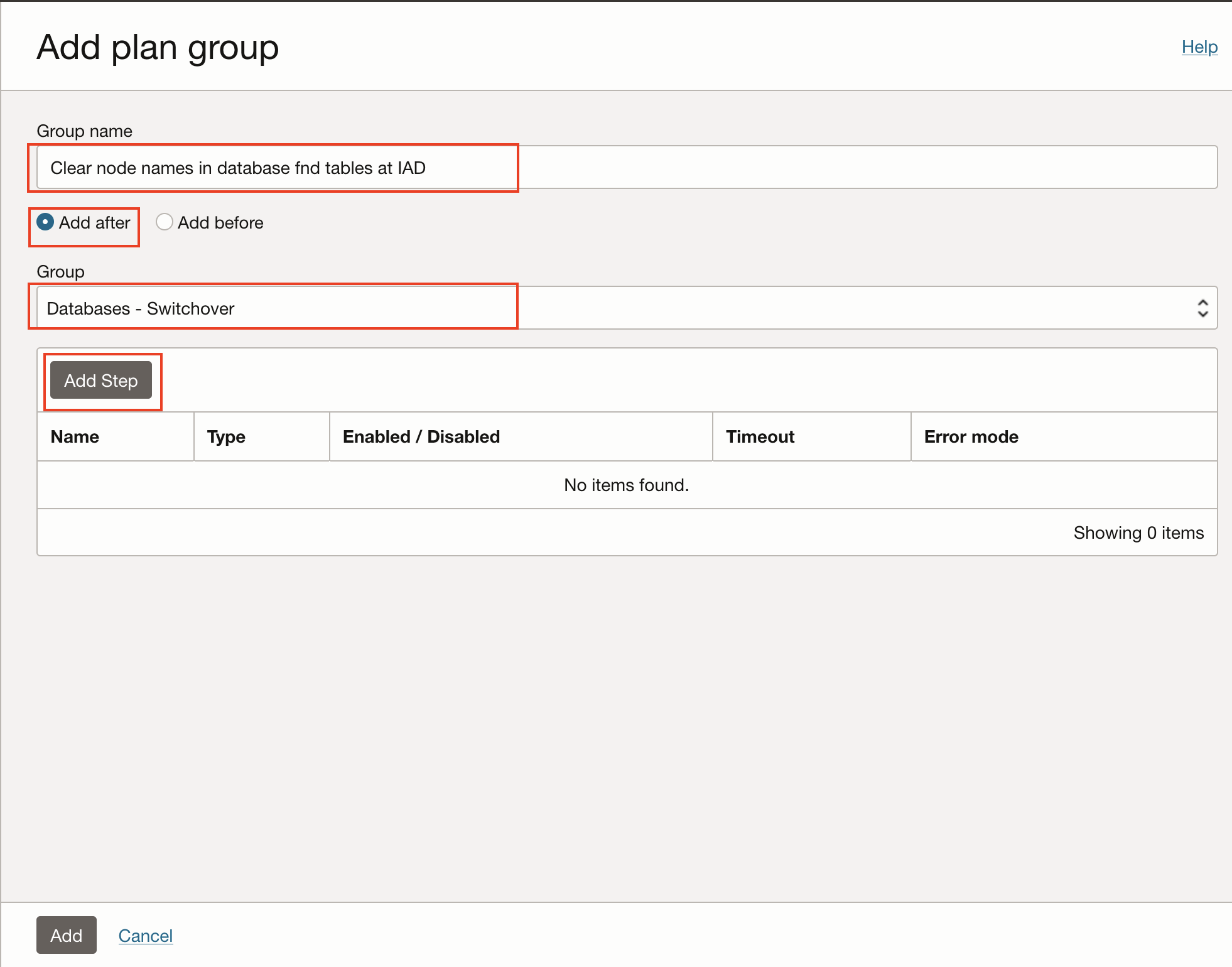Cancel the Add plan group dialog
Viewport: 1232px width, 967px height.
tap(145, 936)
